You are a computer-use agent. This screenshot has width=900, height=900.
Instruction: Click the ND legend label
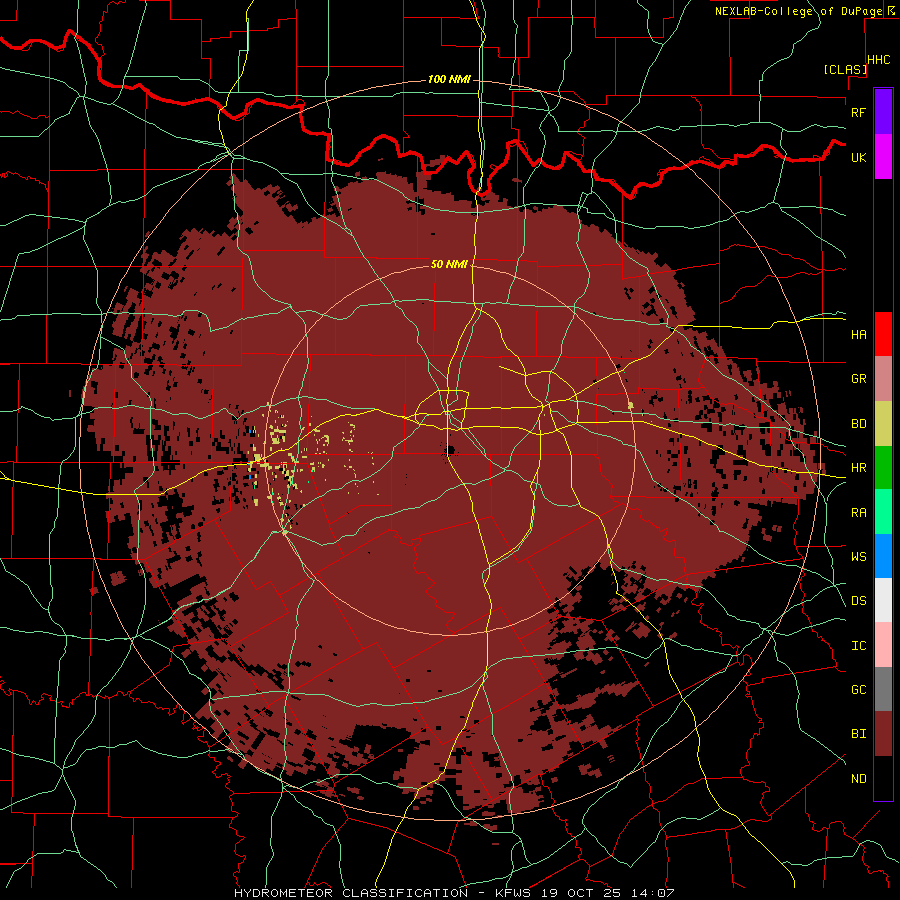tap(858, 779)
